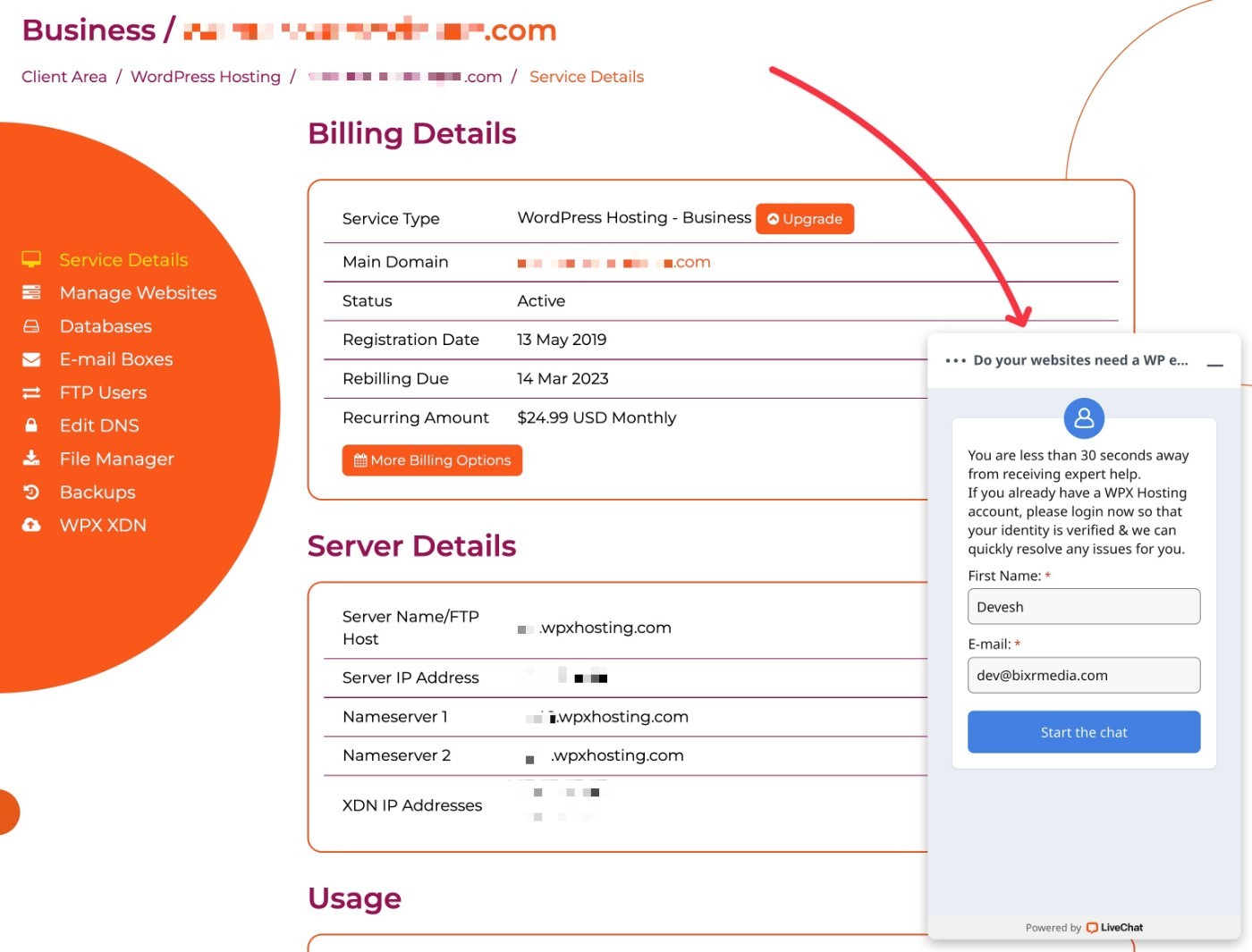Viewport: 1252px width, 952px height.
Task: Click the WPX XDN cloud icon
Action: (x=31, y=525)
